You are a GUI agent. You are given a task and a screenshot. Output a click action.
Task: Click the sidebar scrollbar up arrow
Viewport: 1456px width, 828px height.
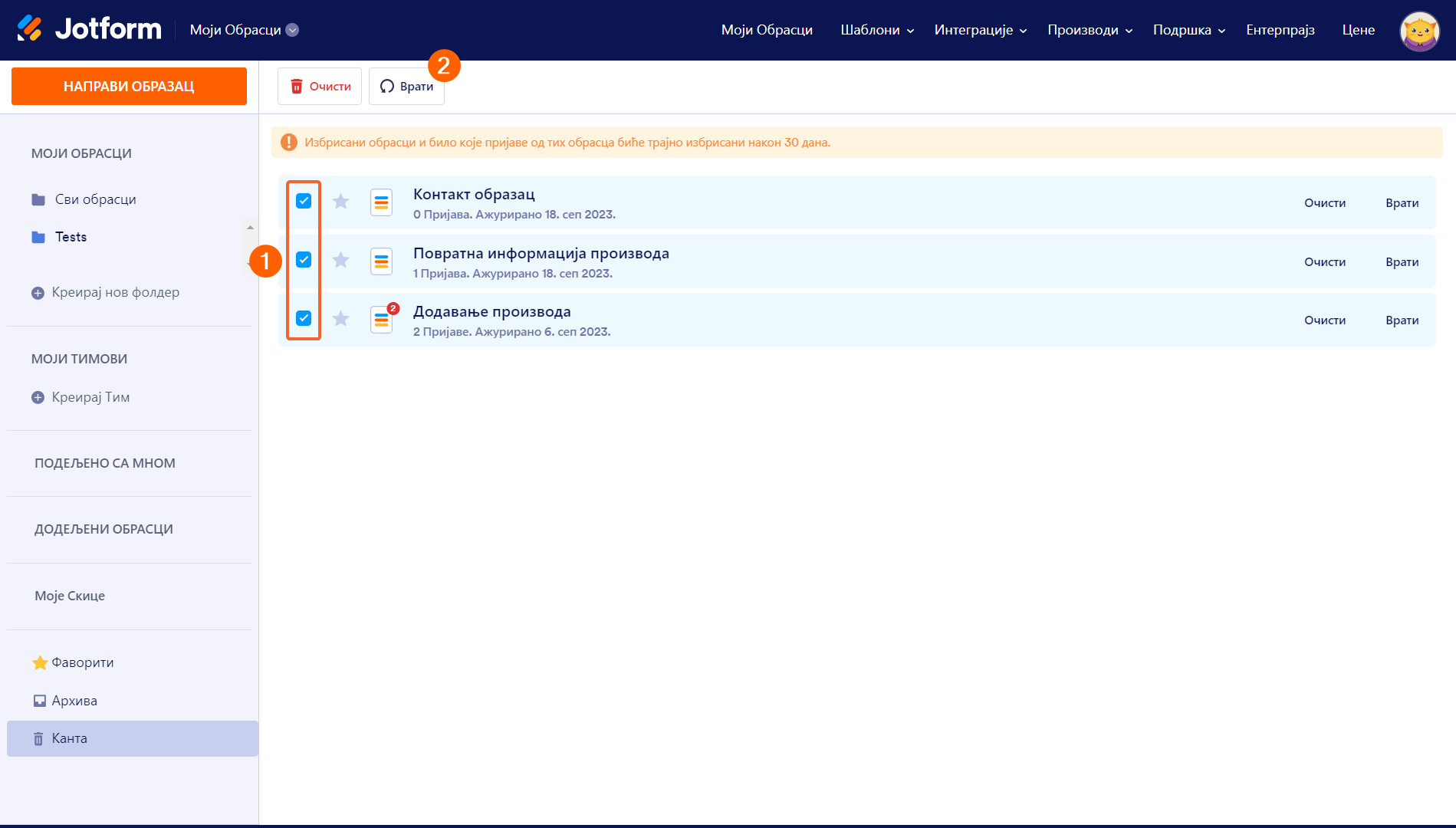pos(250,228)
